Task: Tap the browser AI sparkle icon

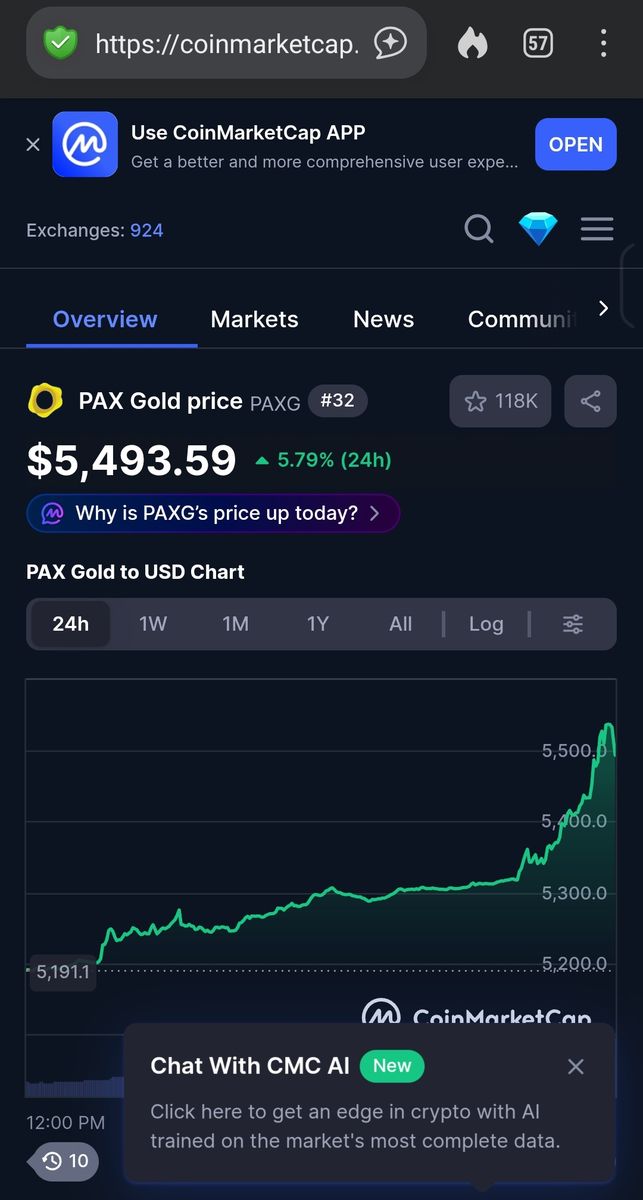Action: [390, 43]
